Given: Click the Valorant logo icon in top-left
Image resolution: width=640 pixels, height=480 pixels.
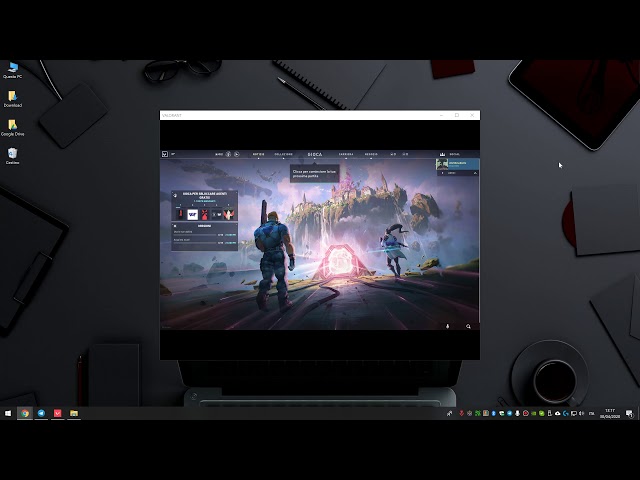Looking at the screenshot, I should [x=165, y=154].
